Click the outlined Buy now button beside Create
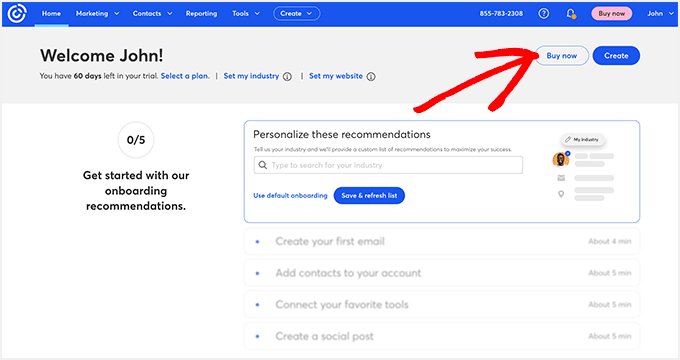The width and height of the screenshot is (680, 360). [562, 56]
